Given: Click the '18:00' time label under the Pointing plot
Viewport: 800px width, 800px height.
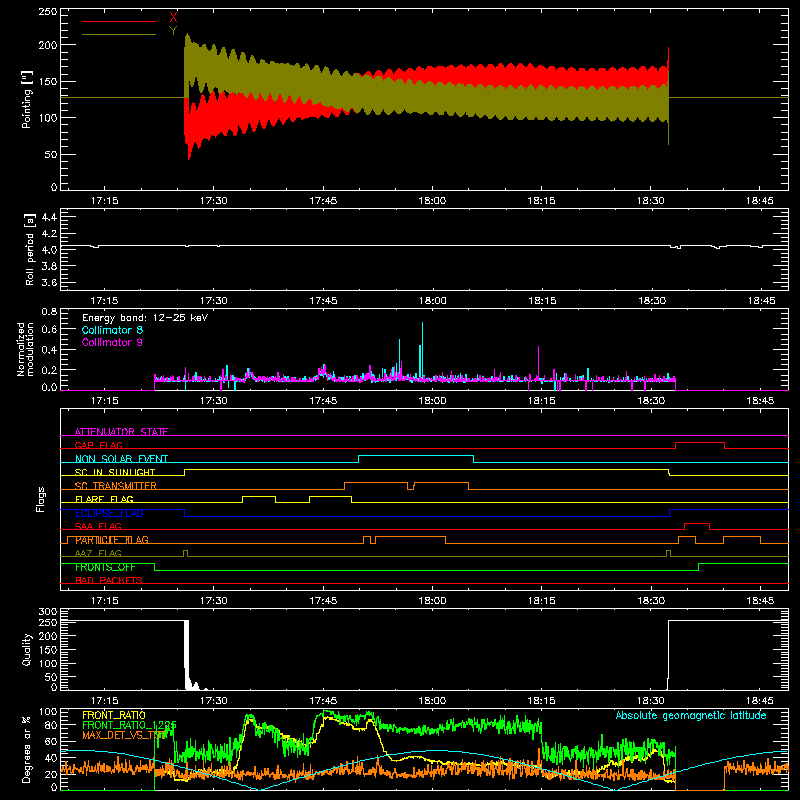Looking at the screenshot, I should coord(432,201).
